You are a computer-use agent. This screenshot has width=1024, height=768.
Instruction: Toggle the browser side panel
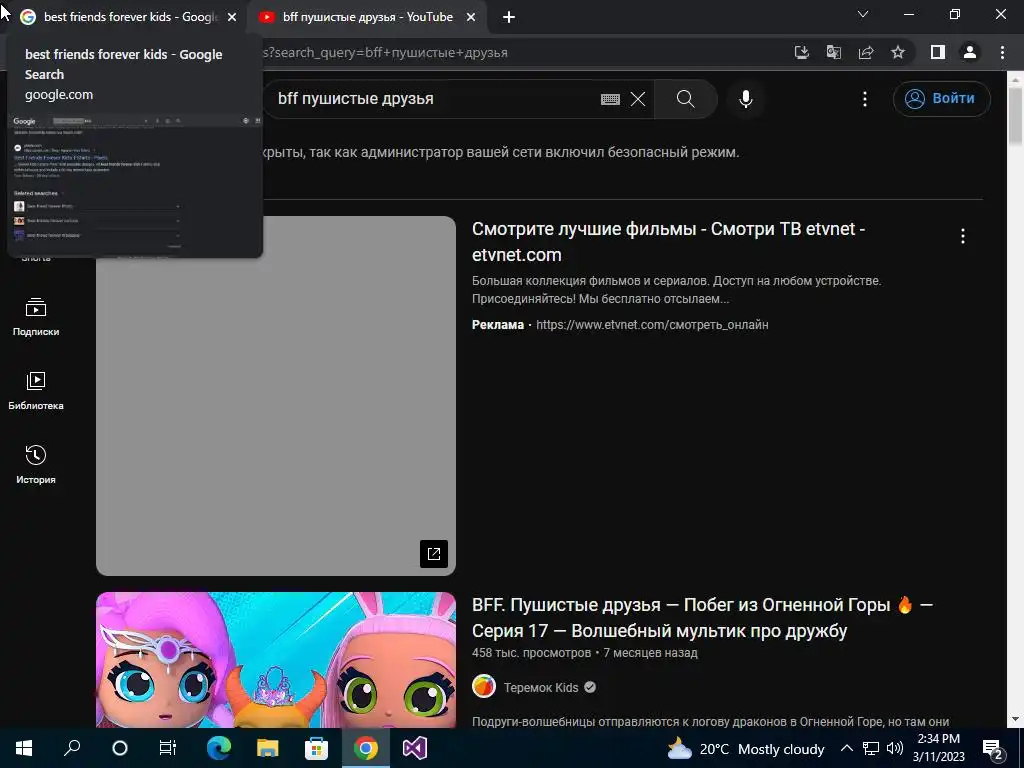click(x=938, y=52)
